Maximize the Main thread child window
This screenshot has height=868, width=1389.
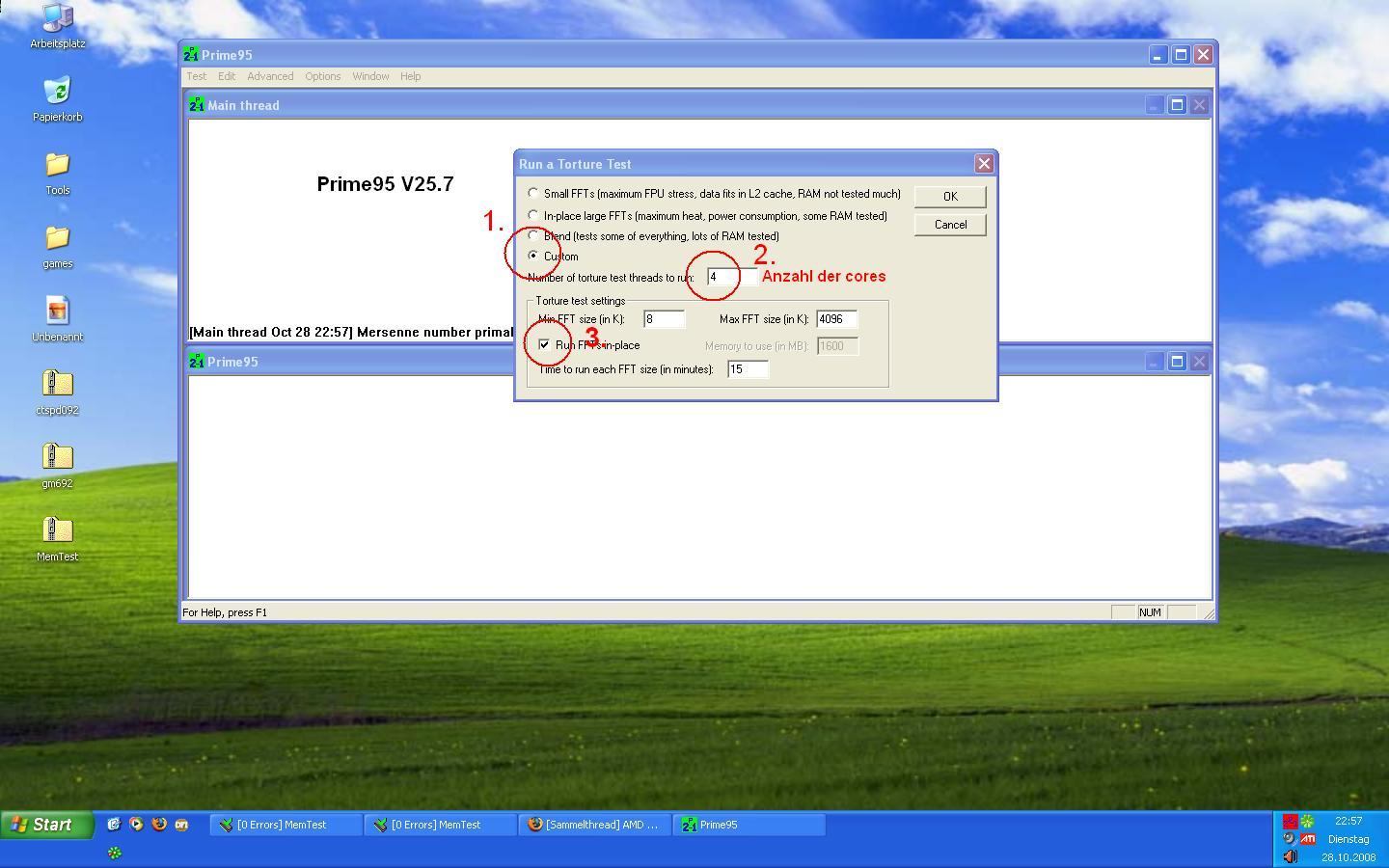[x=1177, y=105]
